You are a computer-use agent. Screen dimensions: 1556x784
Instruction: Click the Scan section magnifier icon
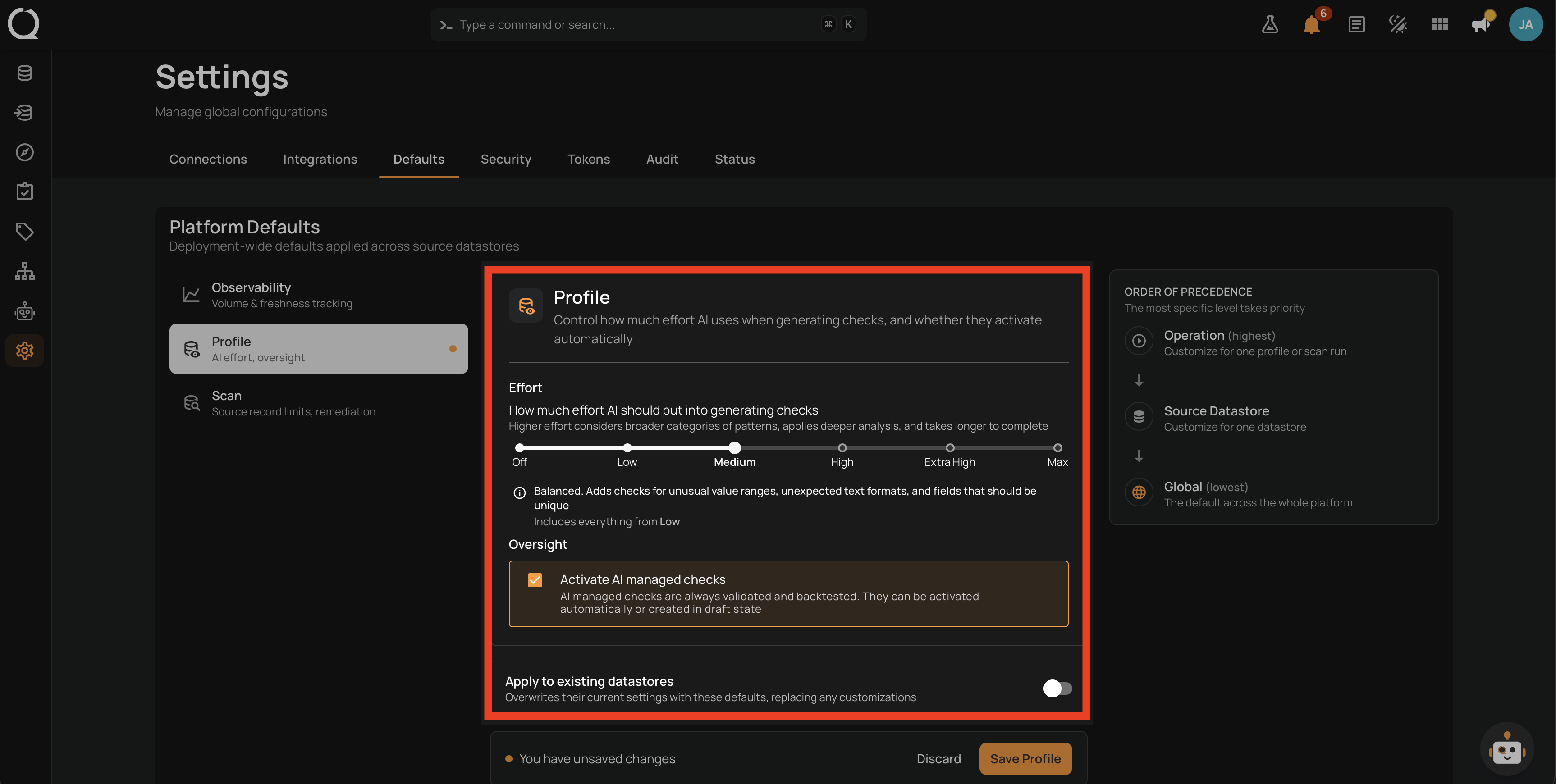192,403
